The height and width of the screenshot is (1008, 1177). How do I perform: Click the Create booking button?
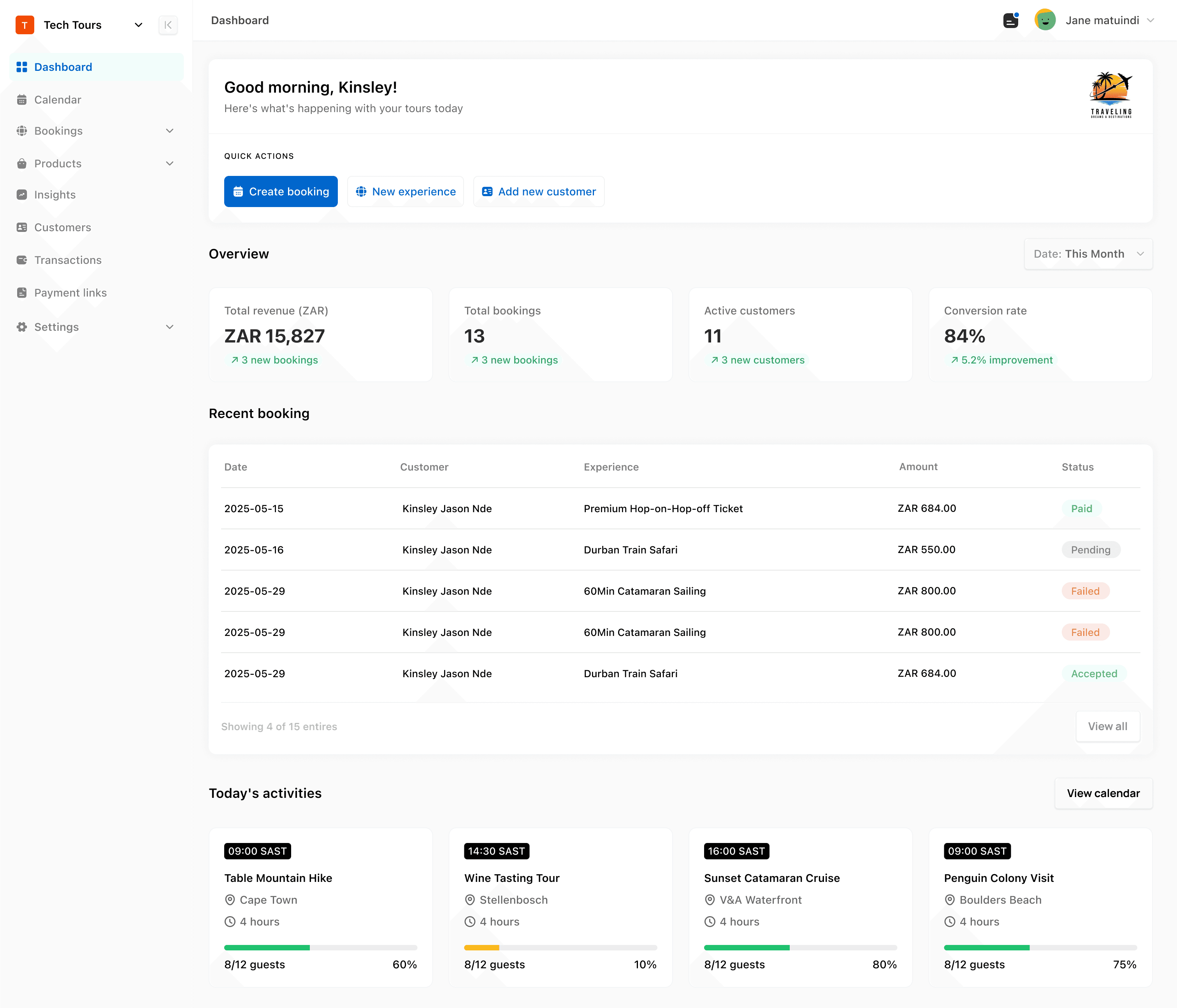point(281,192)
